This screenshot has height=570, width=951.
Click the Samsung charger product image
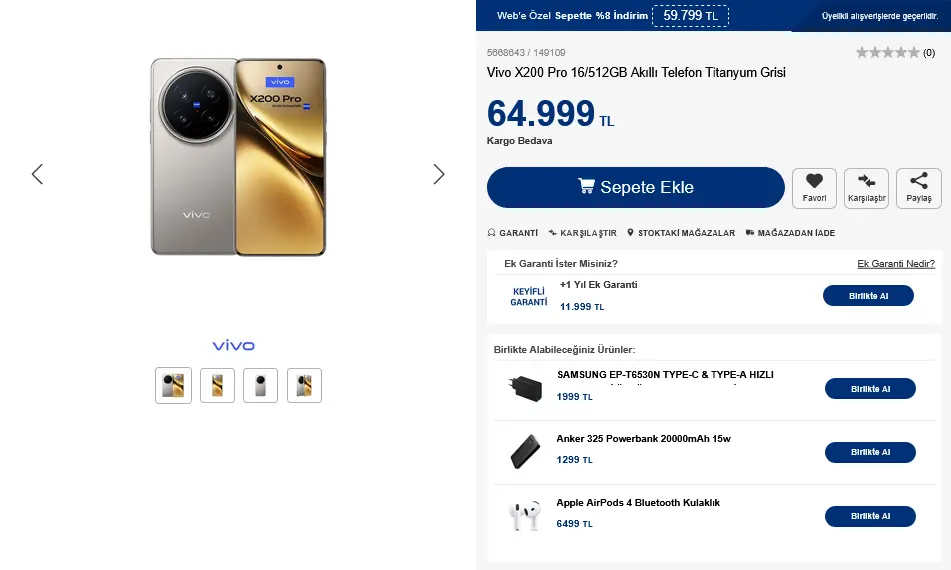pyautogui.click(x=525, y=388)
